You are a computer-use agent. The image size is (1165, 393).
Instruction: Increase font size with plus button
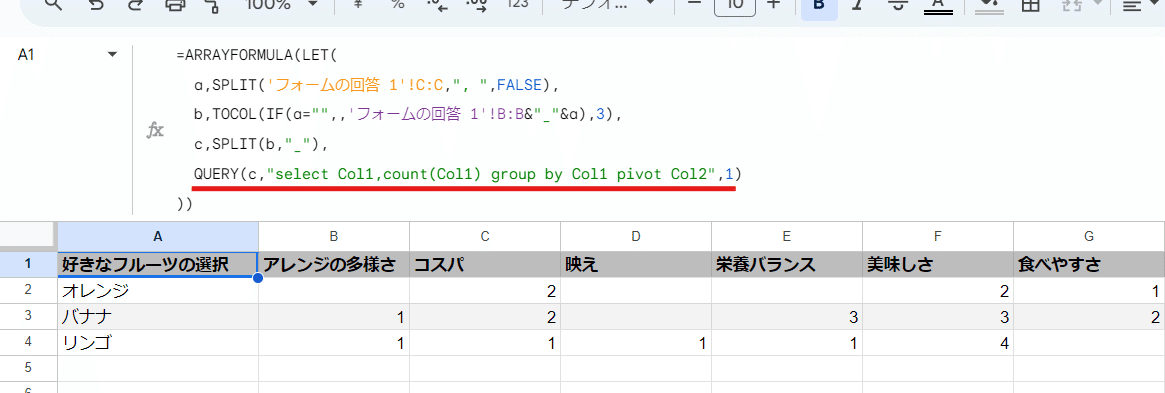[x=773, y=4]
